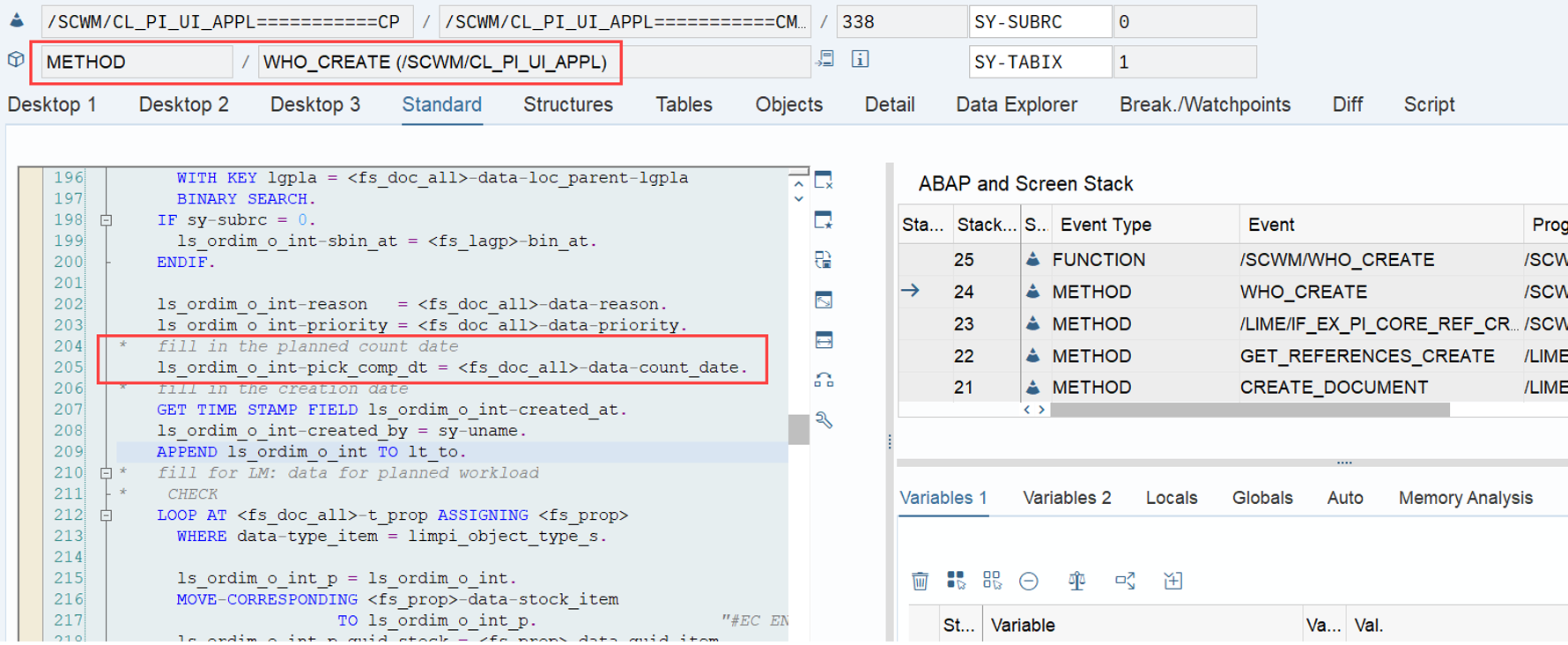Click the cube icon left of the METHOD field
Screen dimensions: 1568x645
[x=16, y=60]
